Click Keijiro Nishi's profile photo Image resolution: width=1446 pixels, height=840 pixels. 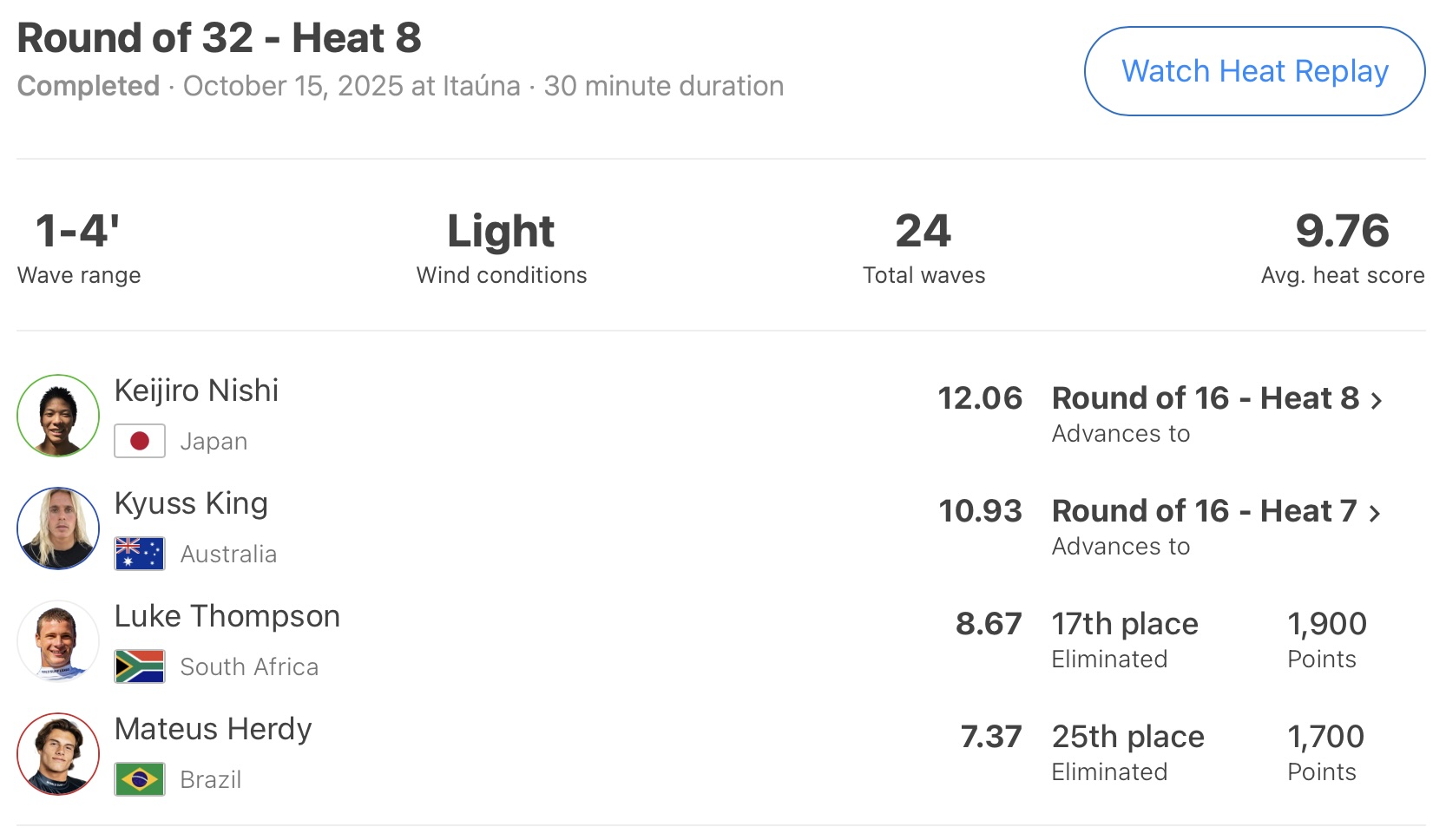coord(58,416)
